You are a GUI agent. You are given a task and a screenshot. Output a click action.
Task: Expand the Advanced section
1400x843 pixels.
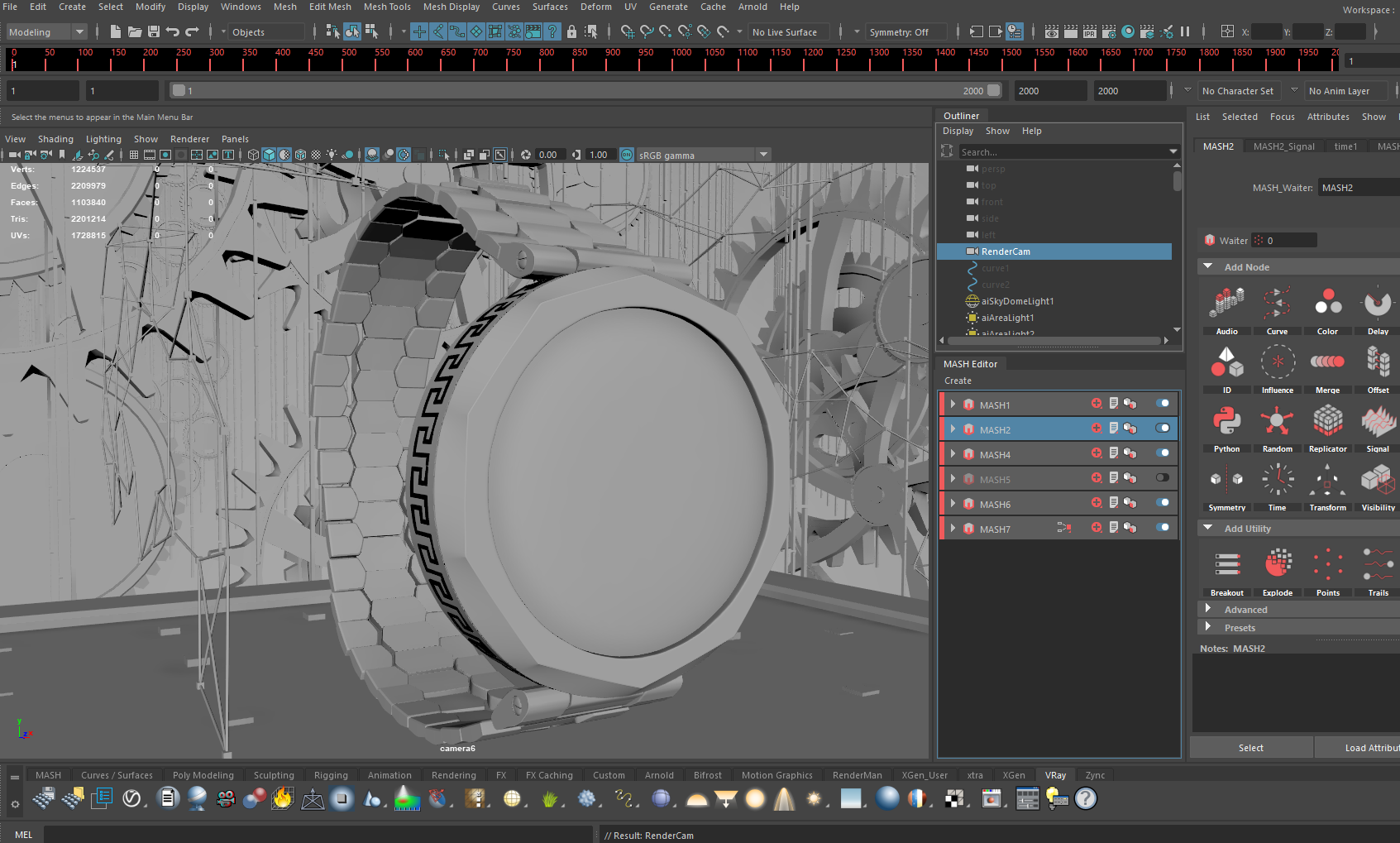1208,609
